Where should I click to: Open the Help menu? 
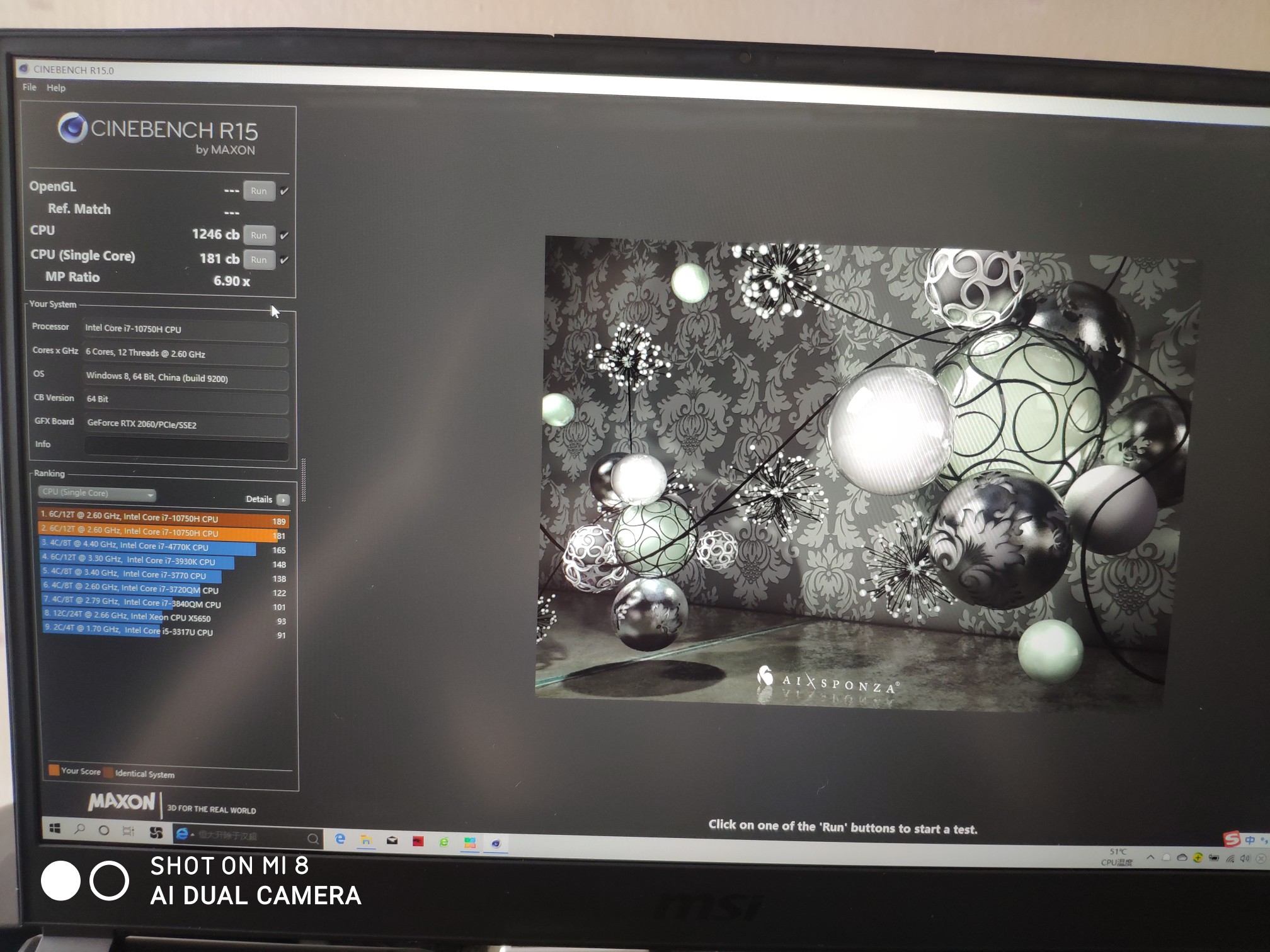(x=55, y=88)
